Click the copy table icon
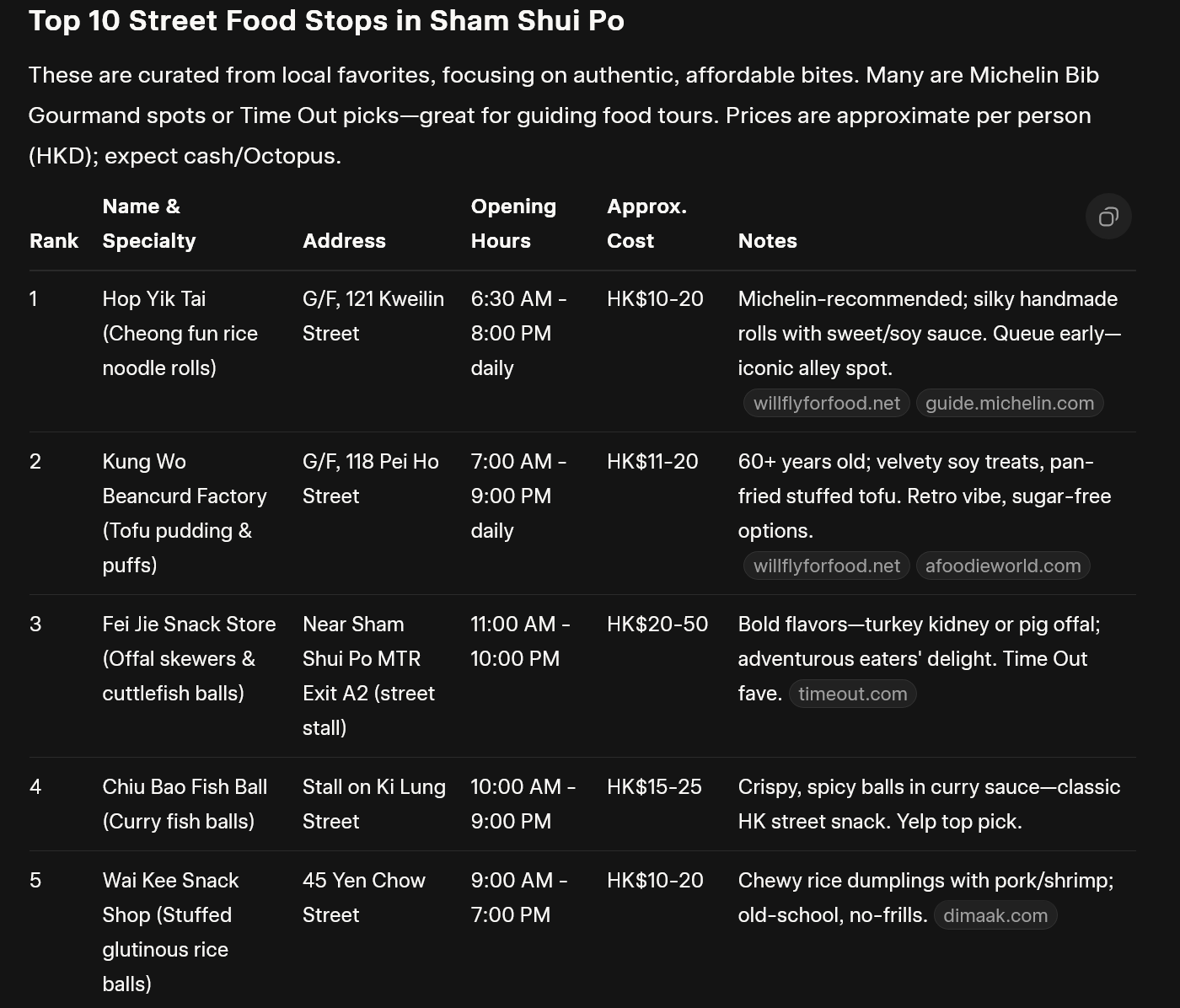The height and width of the screenshot is (1008, 1180). 1108,217
